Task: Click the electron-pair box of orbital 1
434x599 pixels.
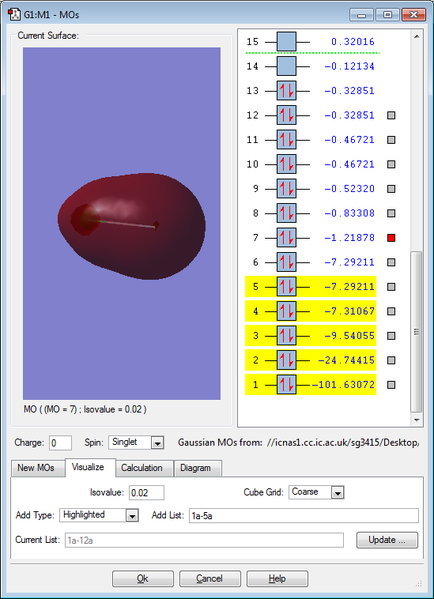Action: point(286,384)
